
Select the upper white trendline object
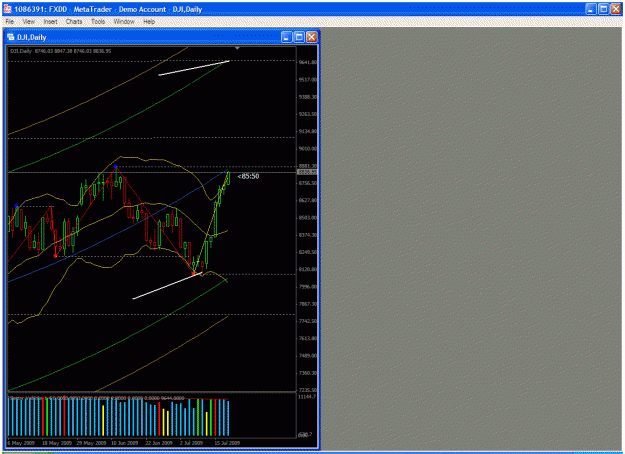pyautogui.click(x=194, y=68)
